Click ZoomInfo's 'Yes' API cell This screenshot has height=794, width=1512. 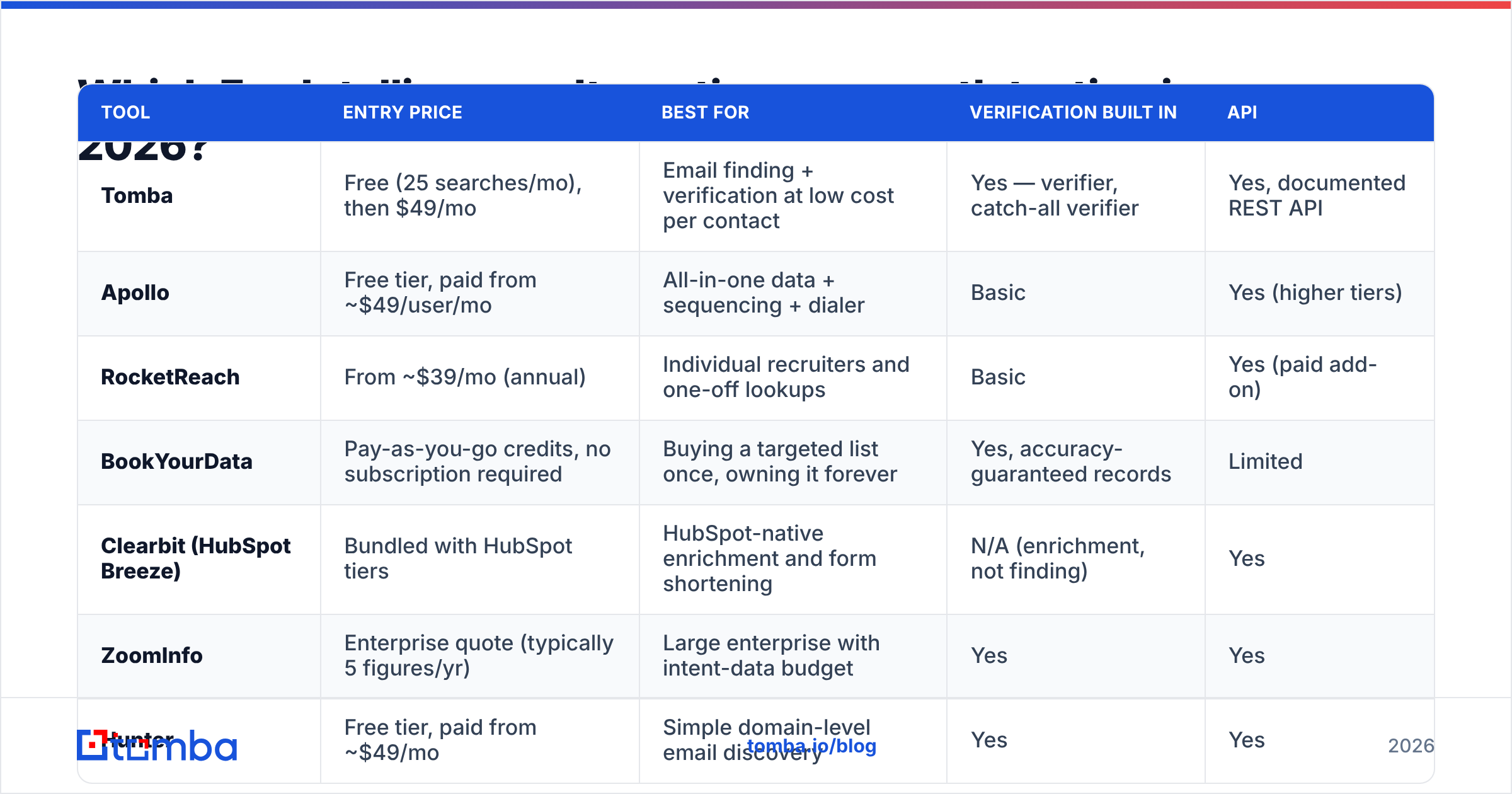point(1320,656)
